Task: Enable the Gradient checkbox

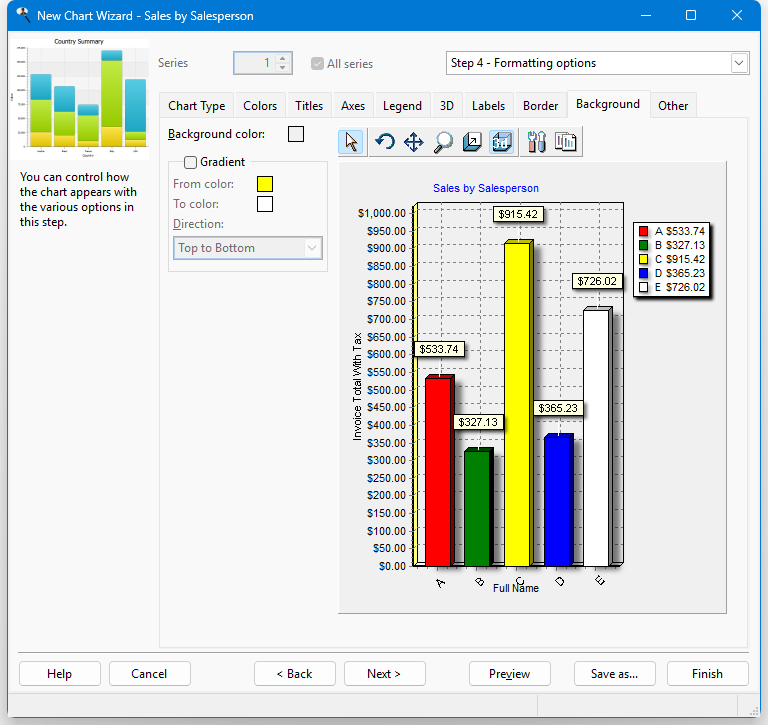Action: coord(190,162)
